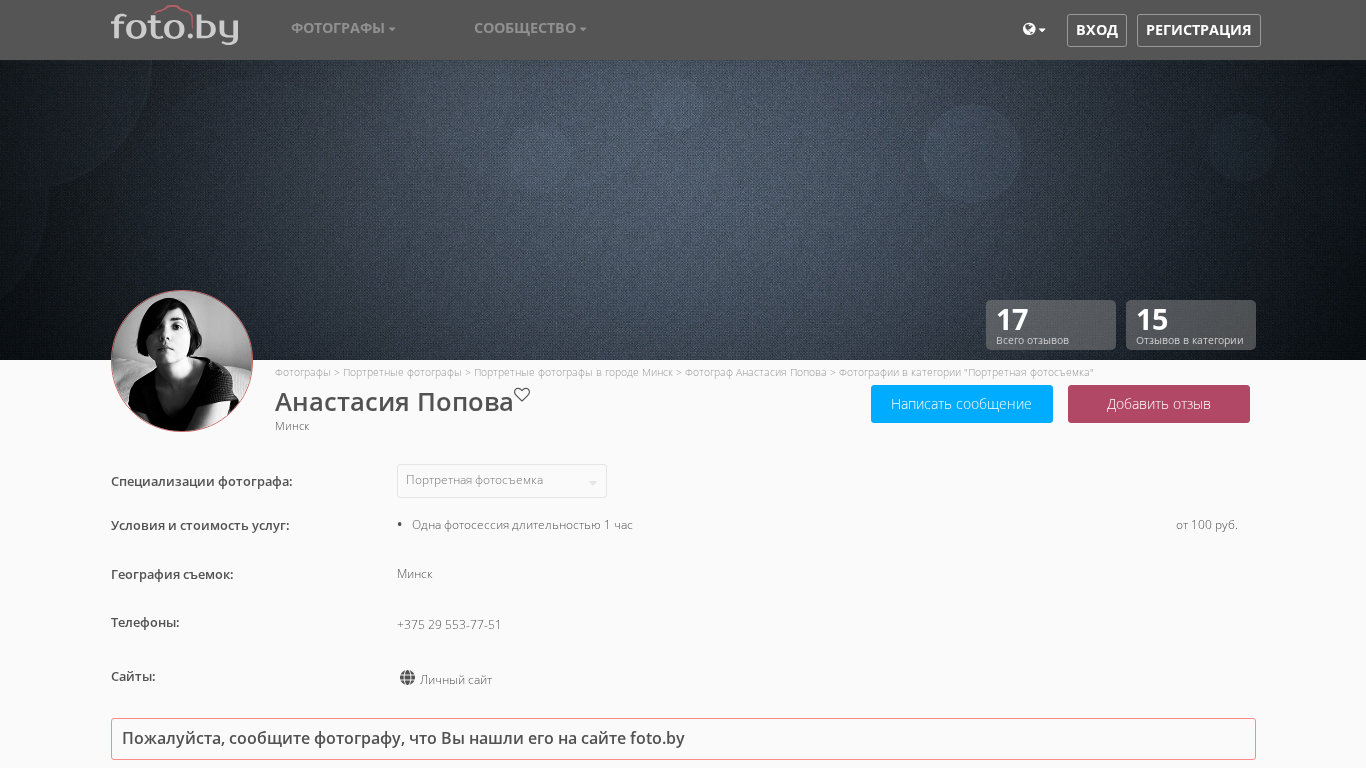Expand the Портретная фотосъемка specialization dropdown
Screen dimensions: 1366x768
pos(502,481)
